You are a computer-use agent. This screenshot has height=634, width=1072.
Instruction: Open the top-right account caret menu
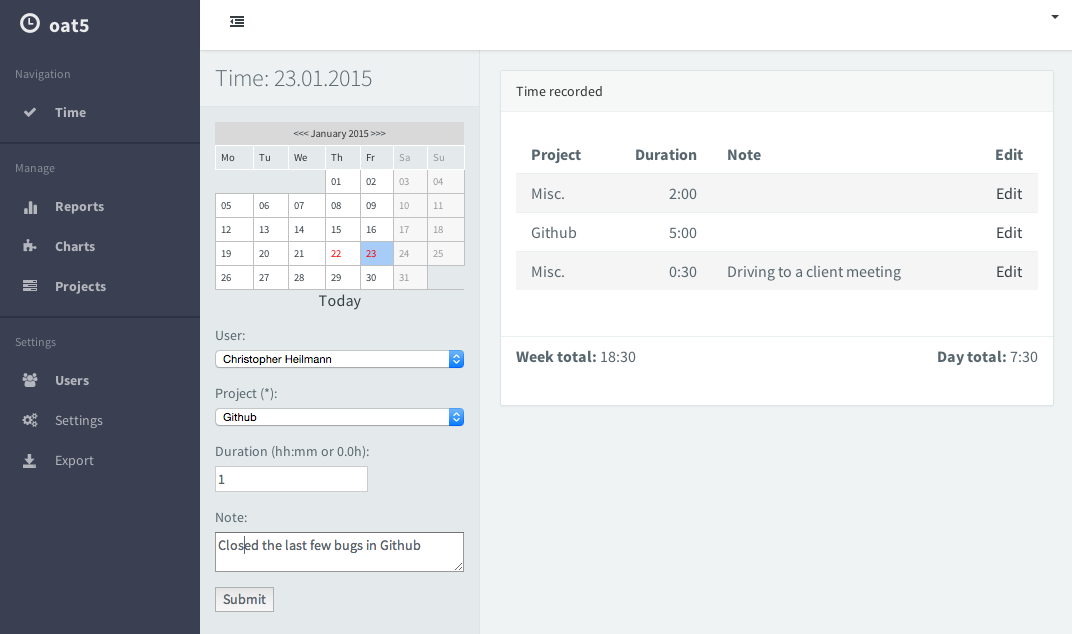(1054, 17)
